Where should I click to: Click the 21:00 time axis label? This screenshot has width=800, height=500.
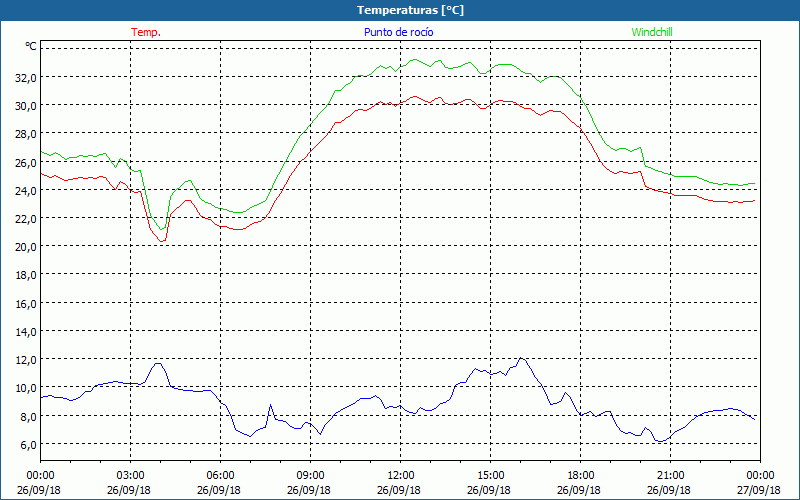pos(670,476)
